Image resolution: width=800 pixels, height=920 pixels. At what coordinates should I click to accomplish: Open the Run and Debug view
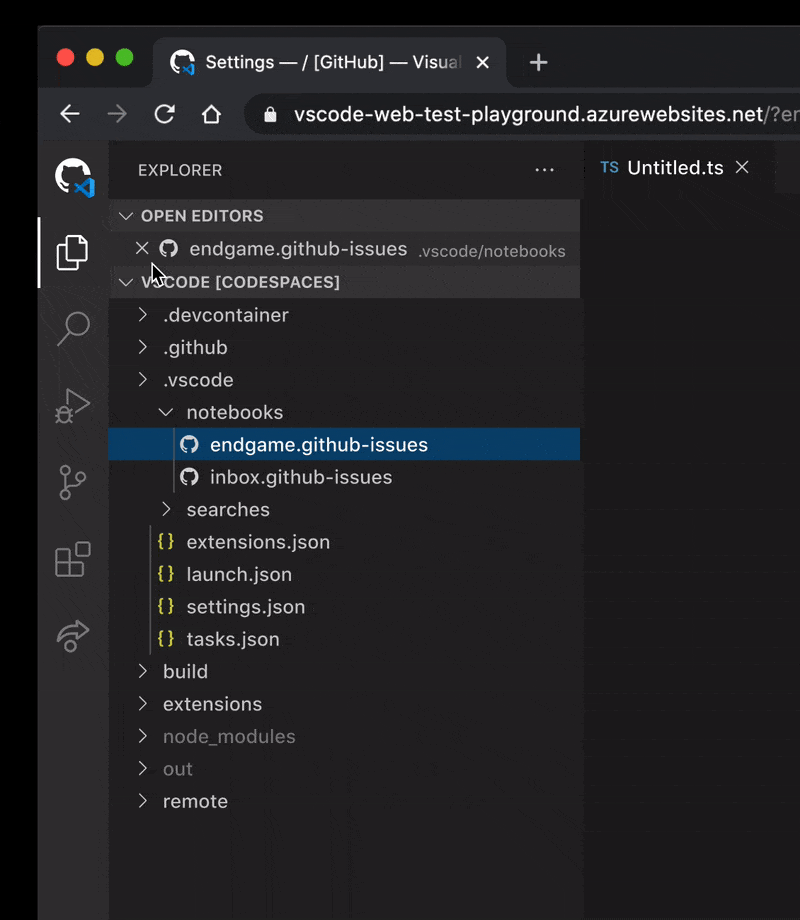[x=72, y=406]
